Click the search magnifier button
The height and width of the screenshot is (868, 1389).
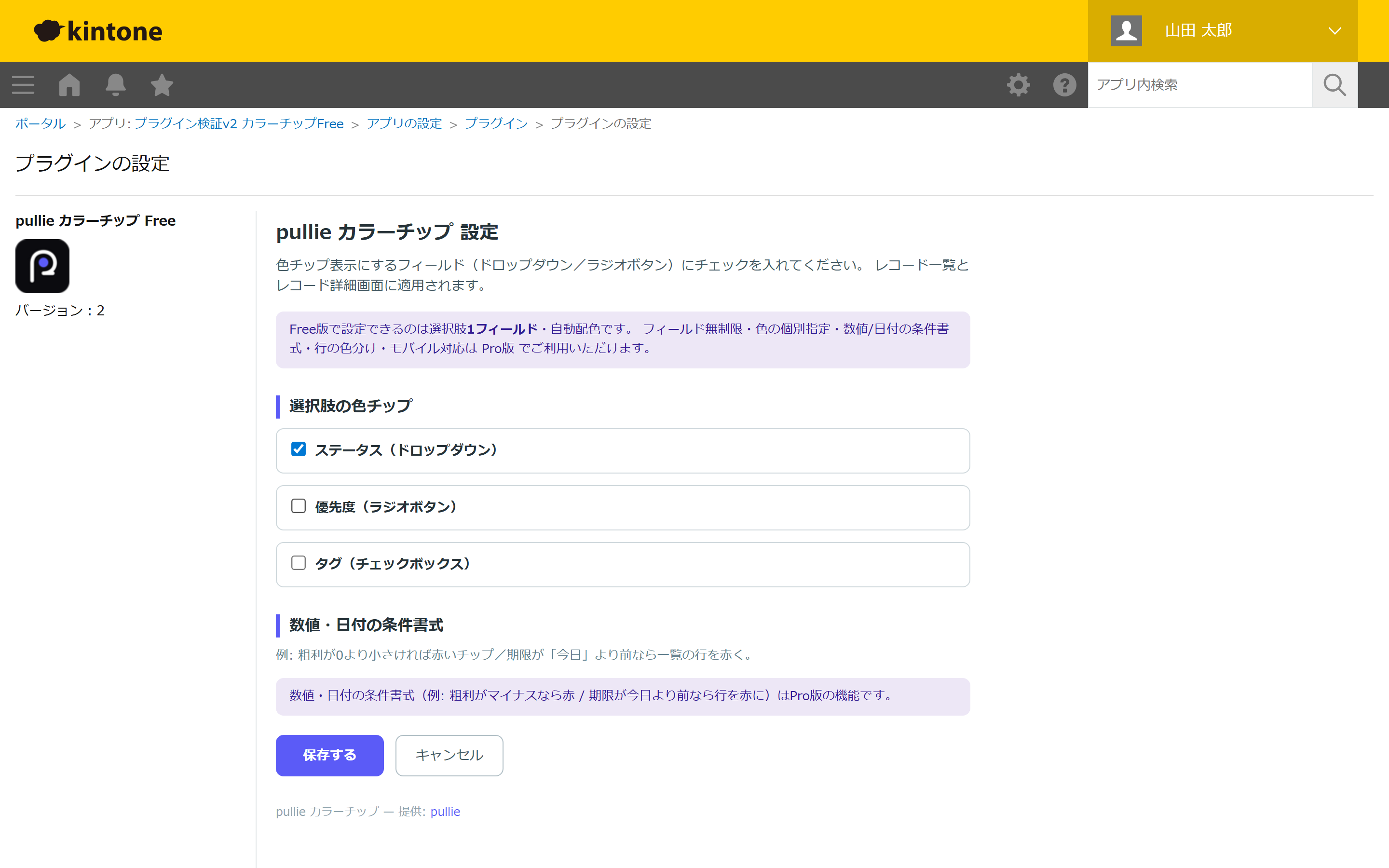(1335, 85)
